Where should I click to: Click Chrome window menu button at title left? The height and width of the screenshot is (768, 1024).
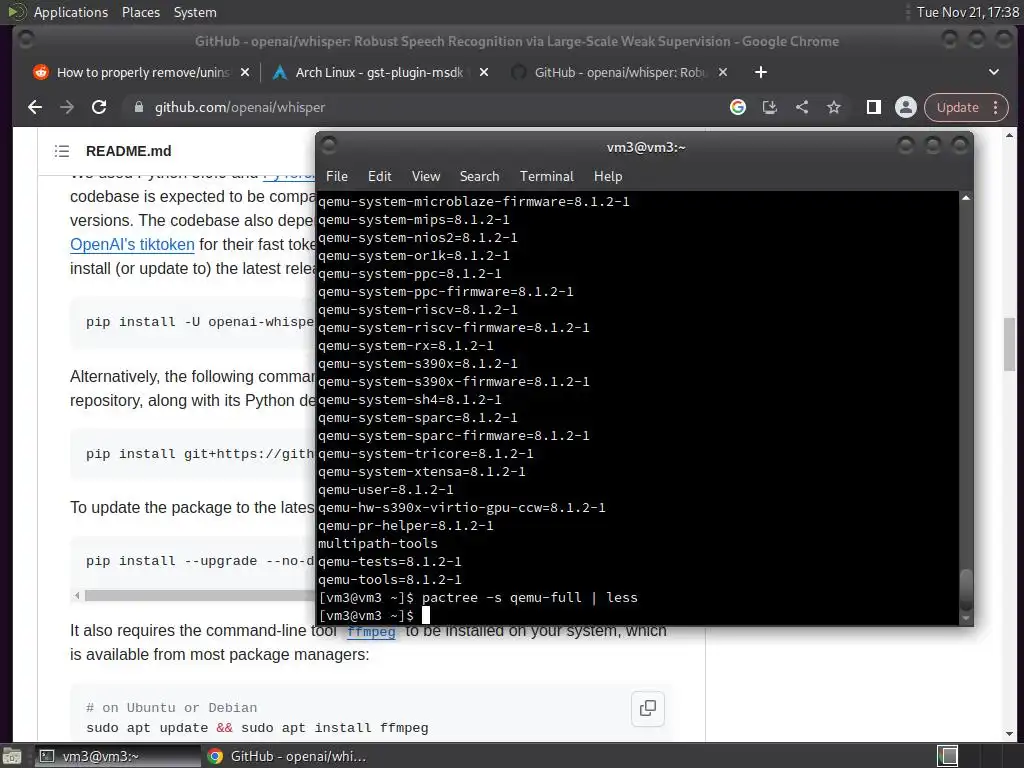26,40
